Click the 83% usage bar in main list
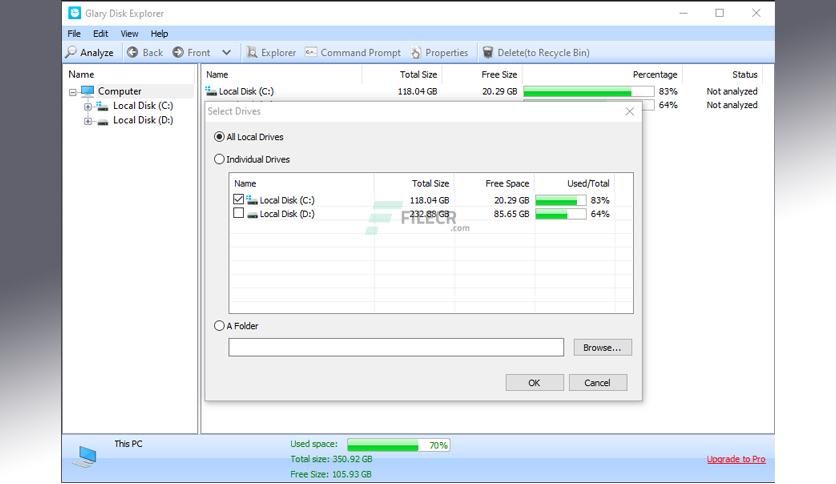 coord(589,92)
